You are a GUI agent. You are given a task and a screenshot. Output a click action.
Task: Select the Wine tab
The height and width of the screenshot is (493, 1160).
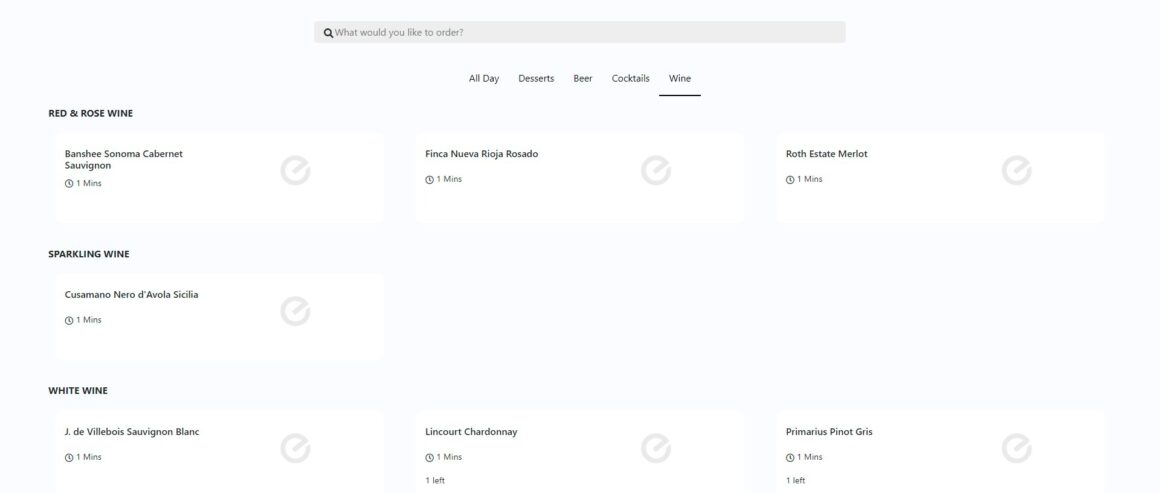[680, 78]
